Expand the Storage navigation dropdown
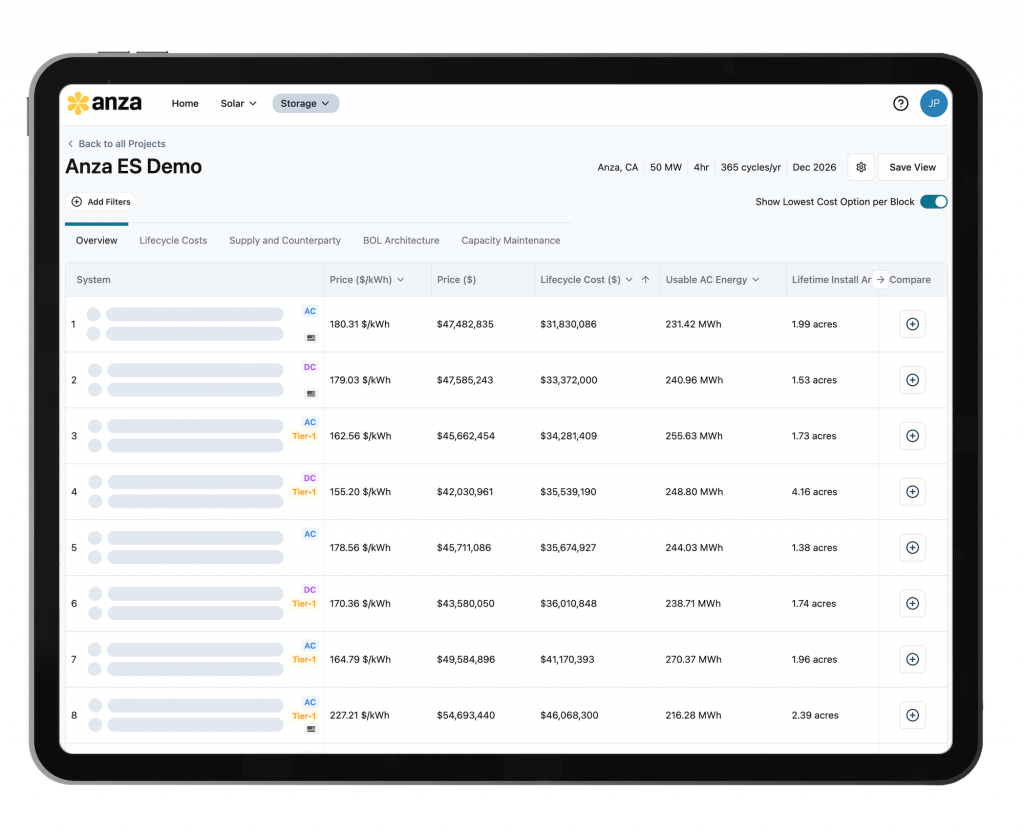The height and width of the screenshot is (834, 1024). click(305, 103)
